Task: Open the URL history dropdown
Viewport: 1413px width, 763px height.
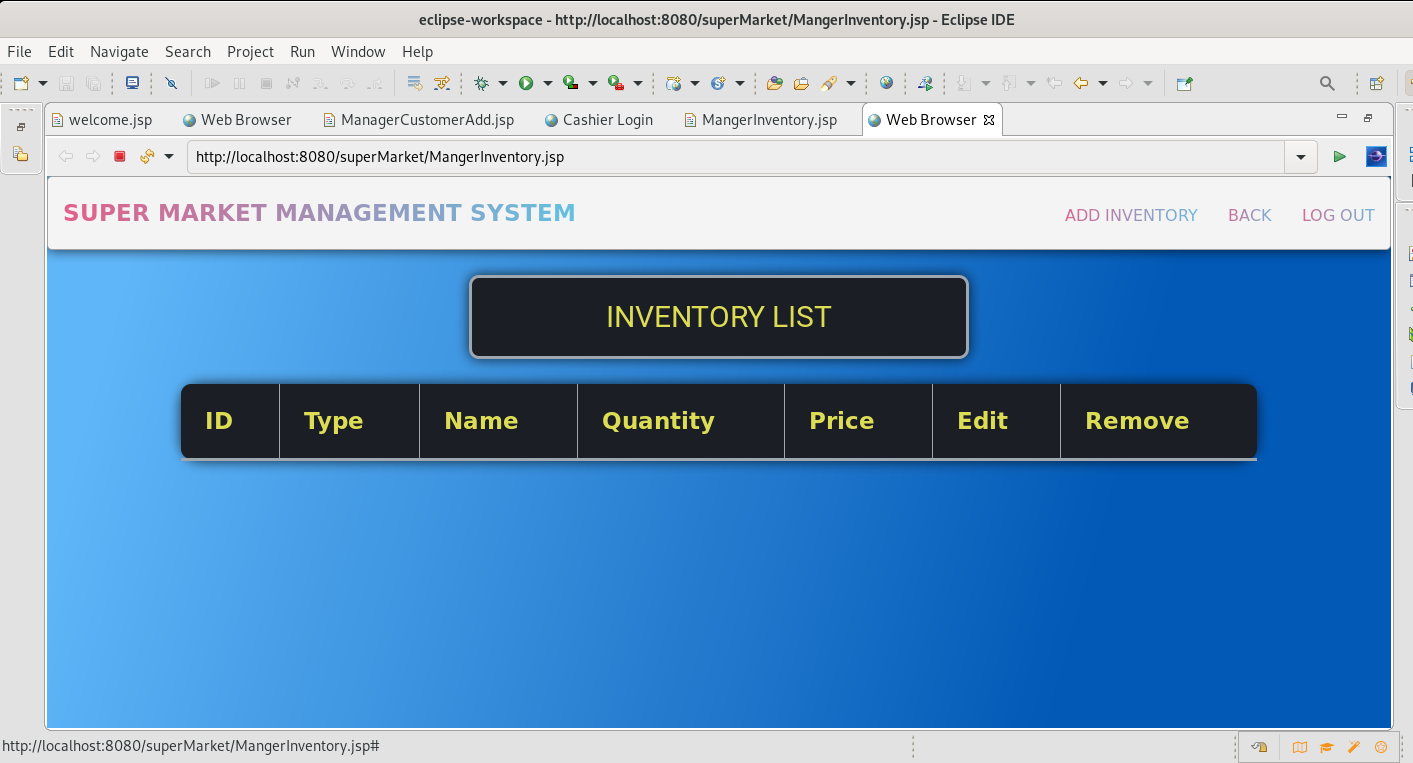Action: (x=1300, y=156)
